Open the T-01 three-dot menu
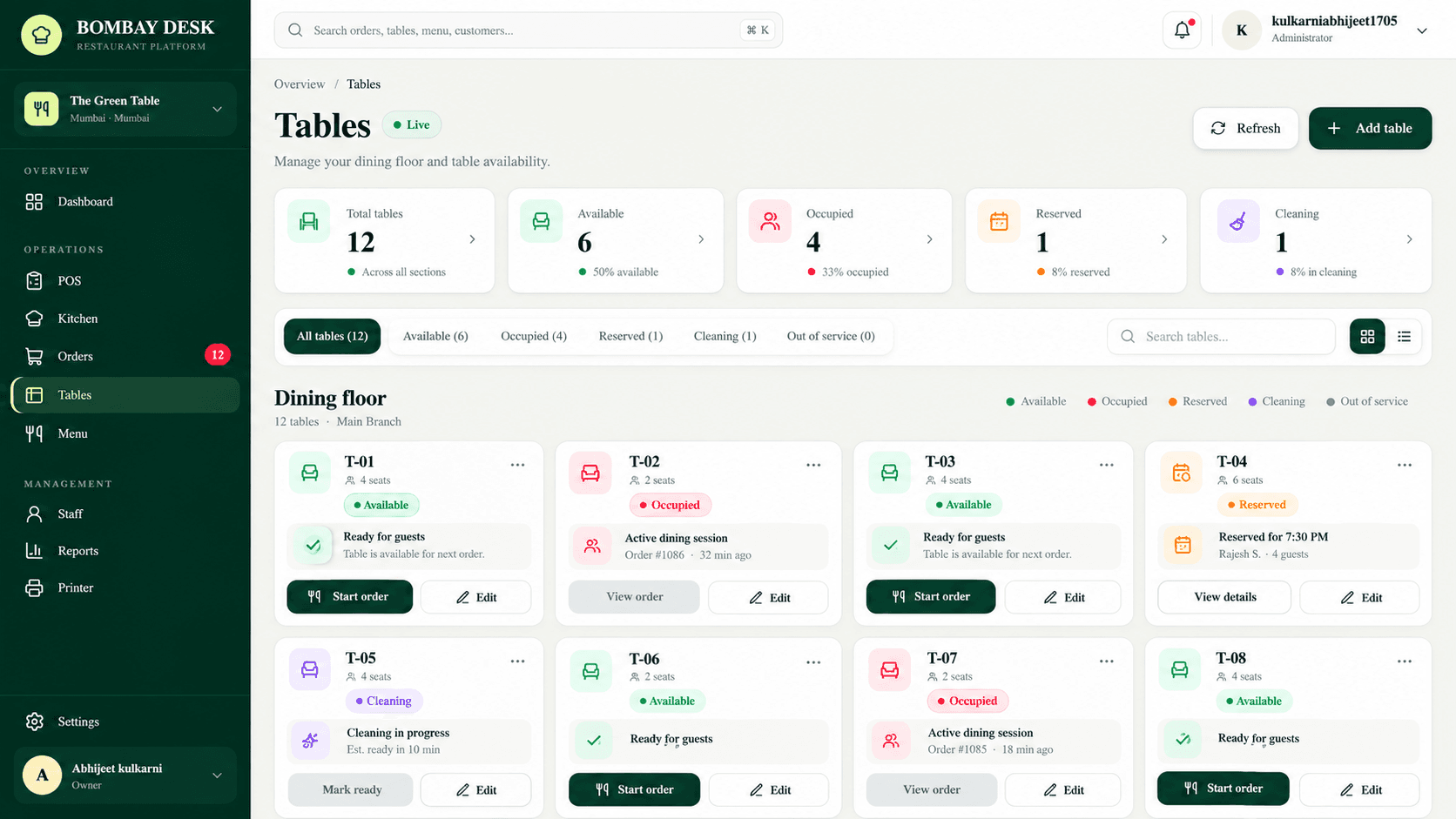Screen dimensions: 1456x819 click(517, 465)
